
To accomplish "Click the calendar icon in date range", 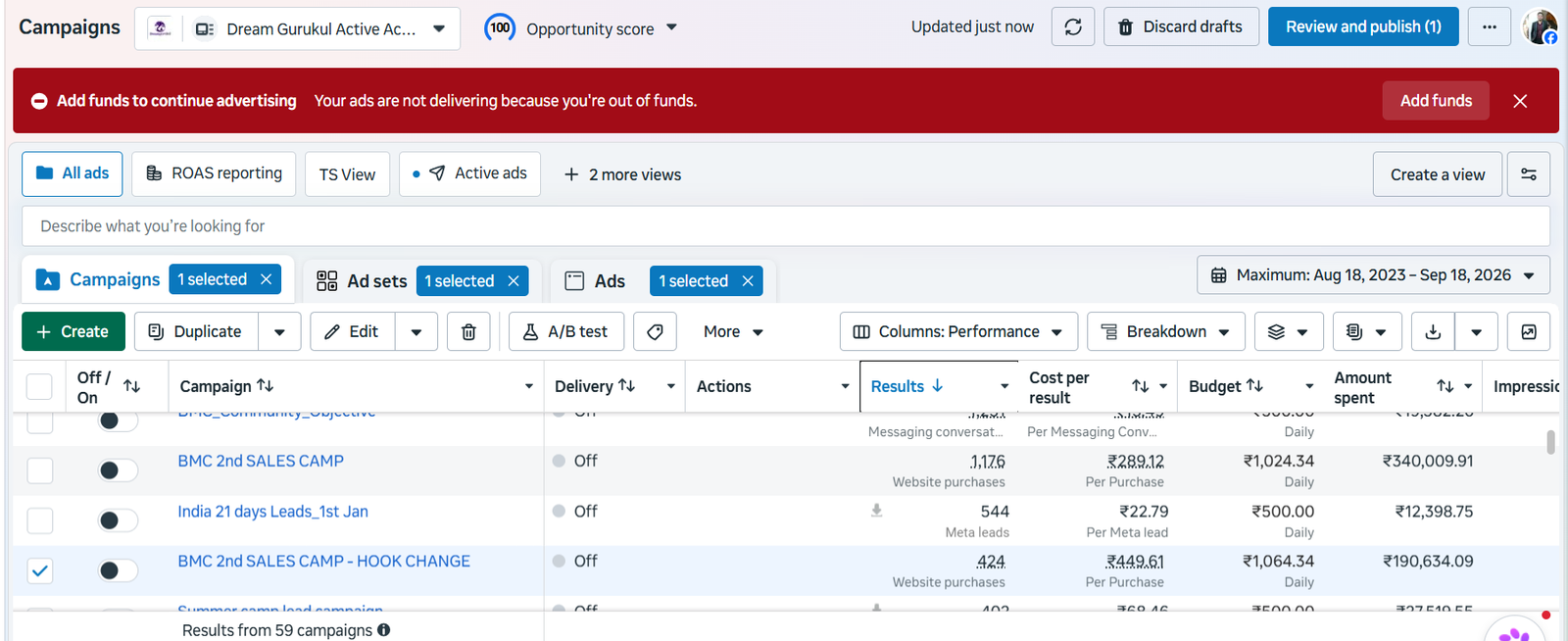I will pos(1218,275).
